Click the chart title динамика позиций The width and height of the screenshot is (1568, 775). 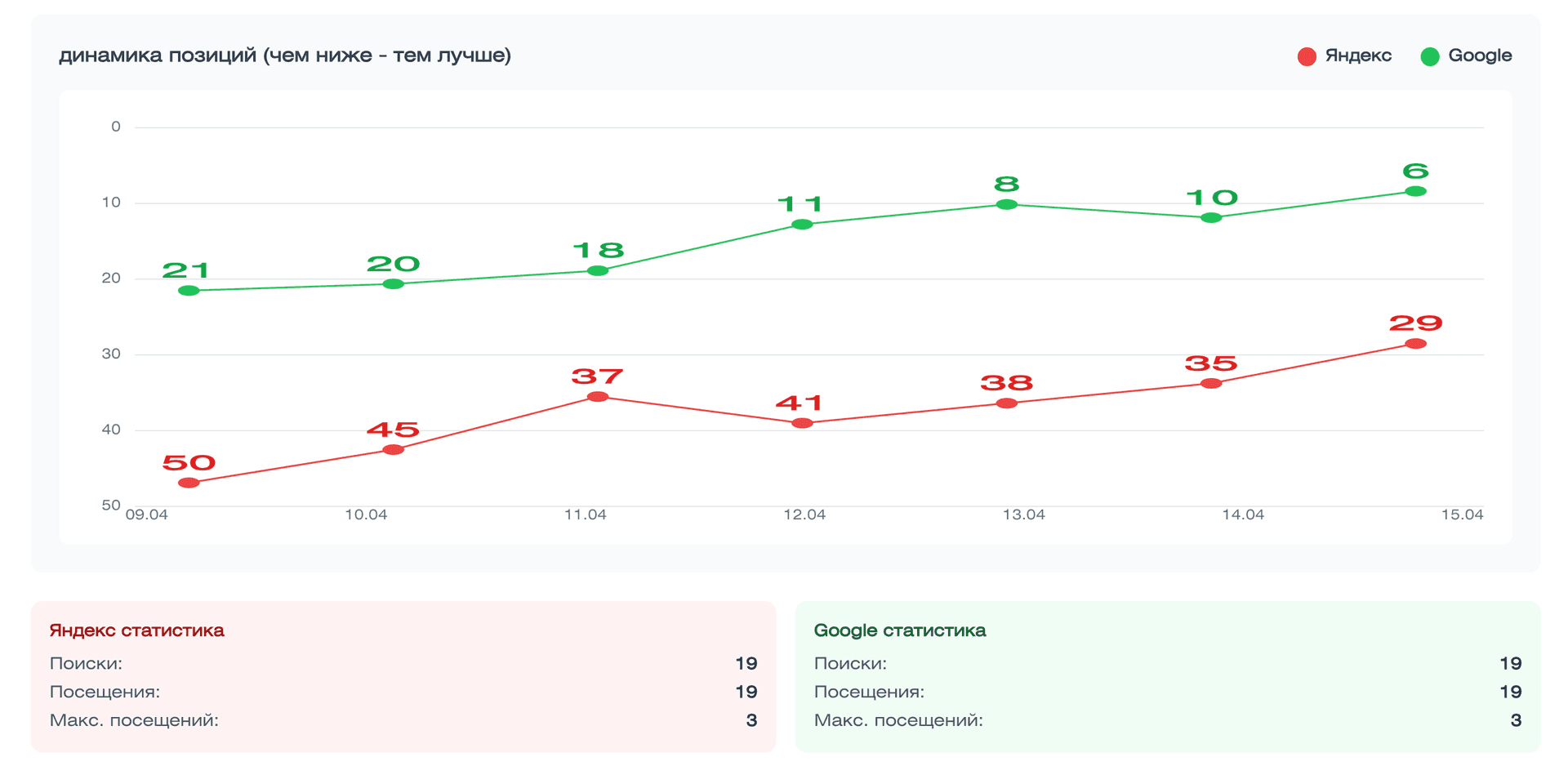coord(286,56)
